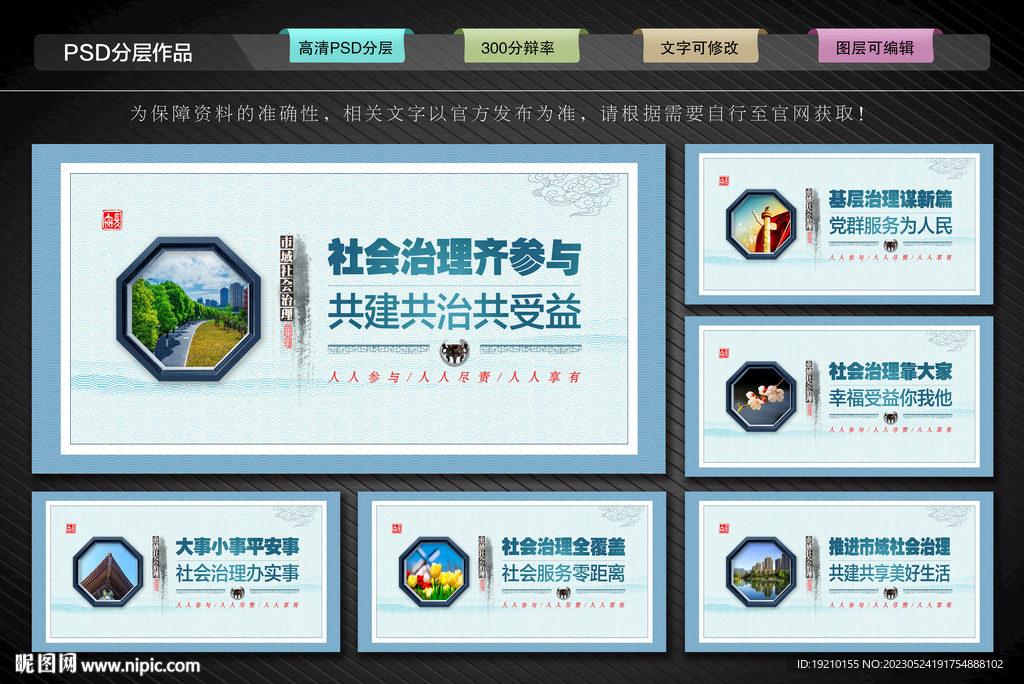Click the vertical 市域社会治理 ink label
Screen dimensions: 1024x684
286,278
